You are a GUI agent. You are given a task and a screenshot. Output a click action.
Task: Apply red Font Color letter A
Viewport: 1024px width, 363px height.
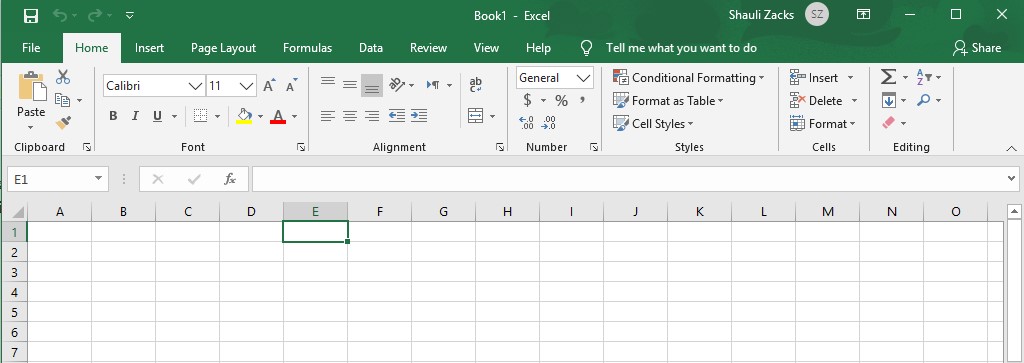[x=278, y=116]
